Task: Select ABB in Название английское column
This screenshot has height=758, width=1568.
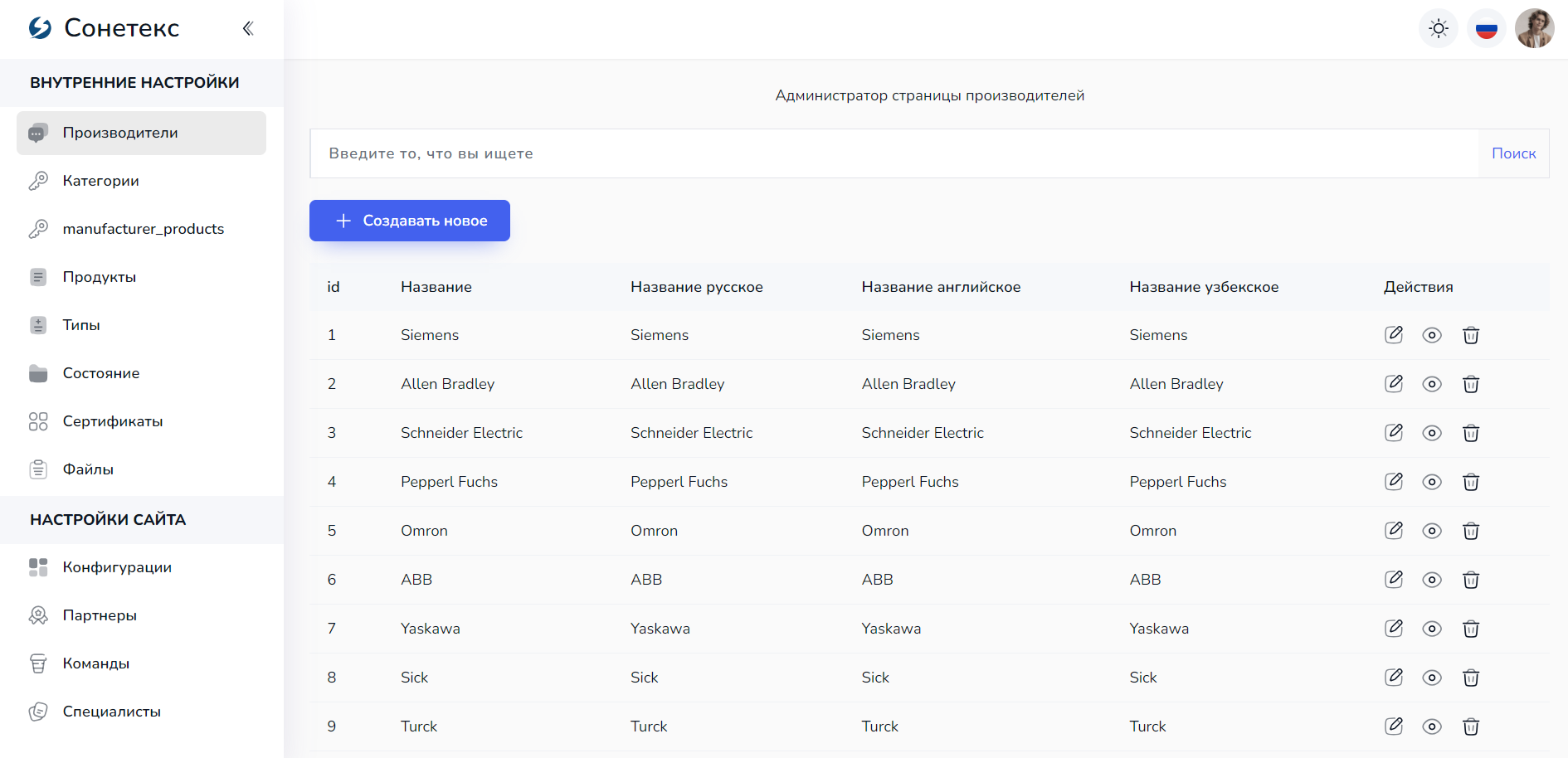Action: click(x=877, y=580)
